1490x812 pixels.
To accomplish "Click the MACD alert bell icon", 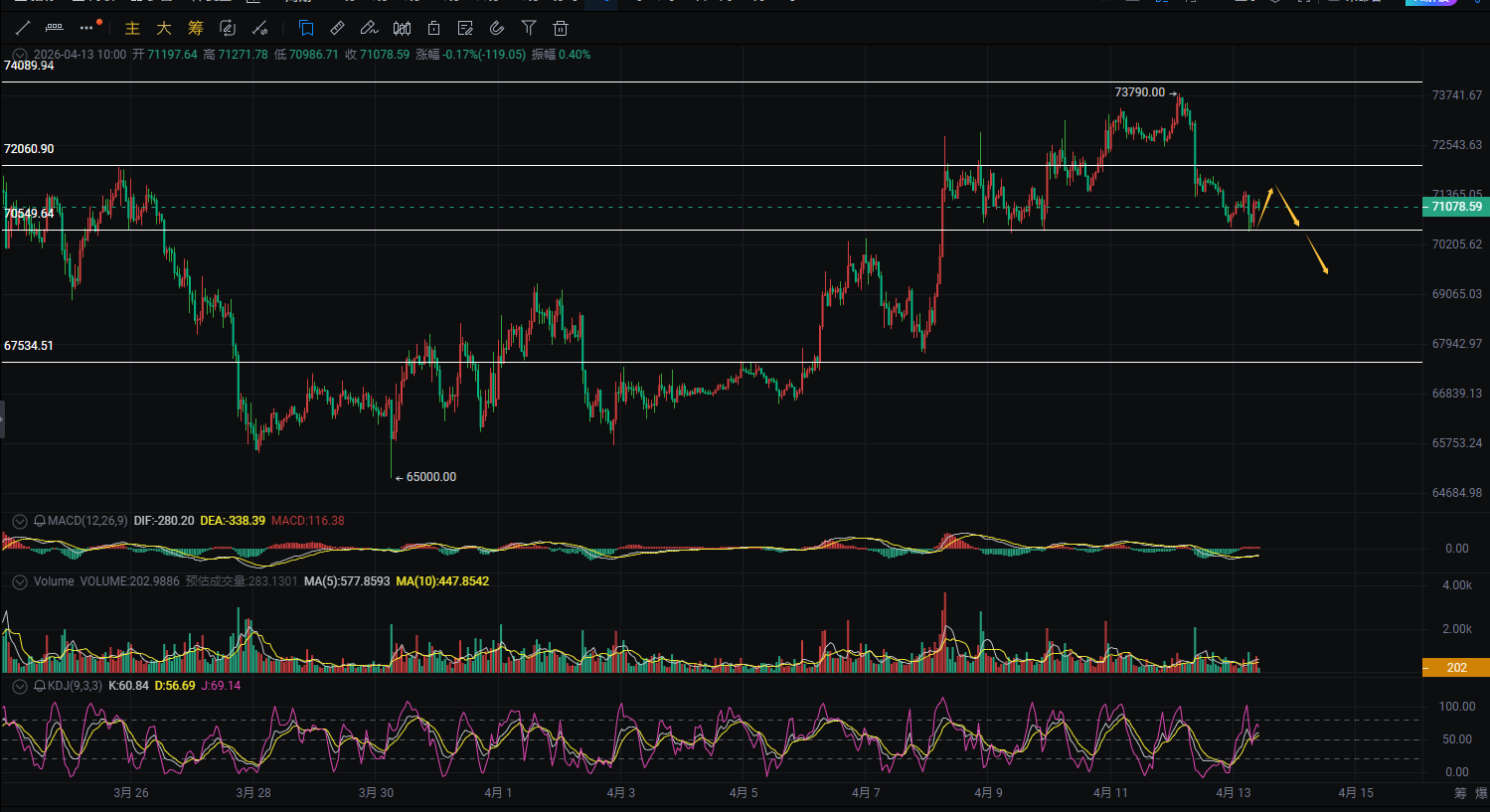I will click(x=40, y=521).
